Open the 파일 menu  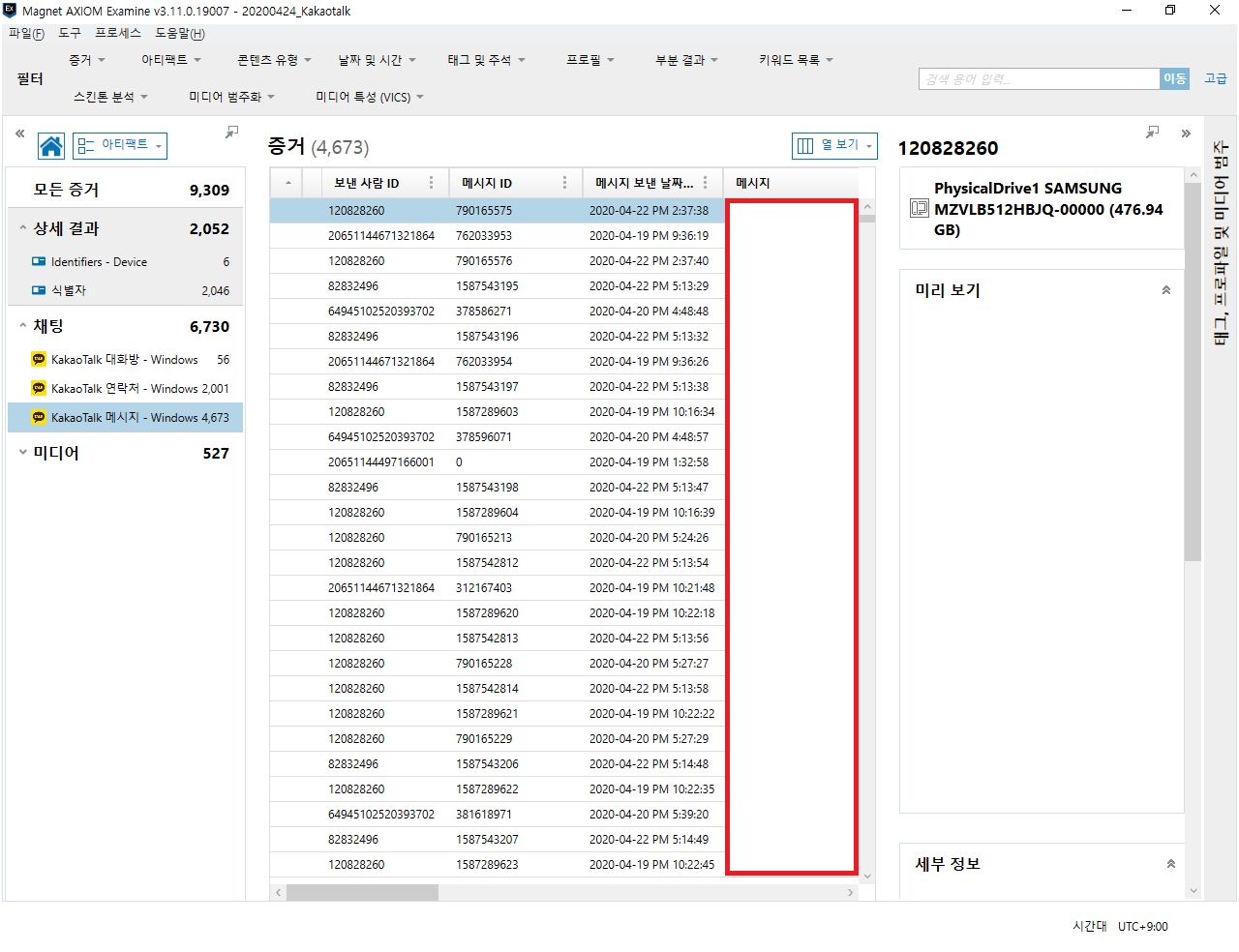pos(26,33)
